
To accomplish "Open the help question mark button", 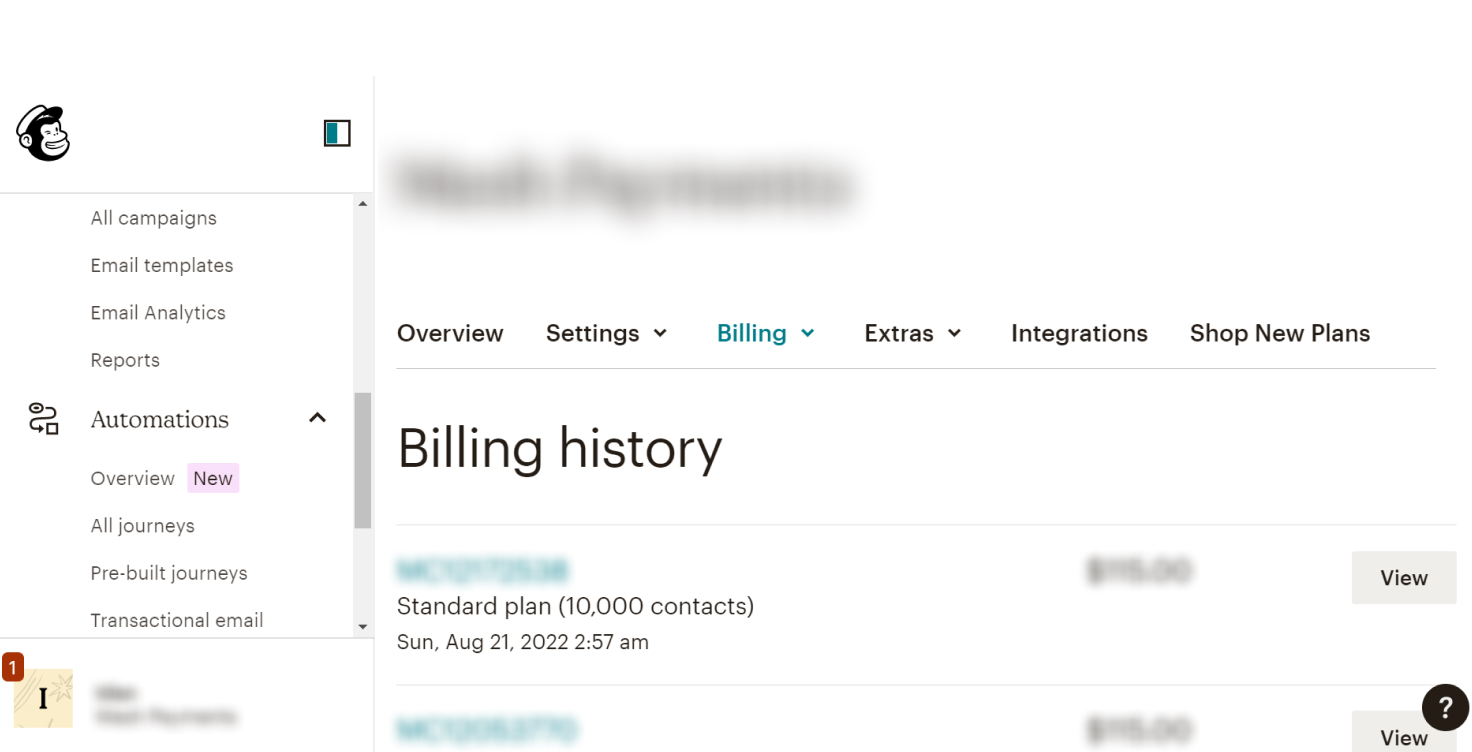I will coord(1445,708).
